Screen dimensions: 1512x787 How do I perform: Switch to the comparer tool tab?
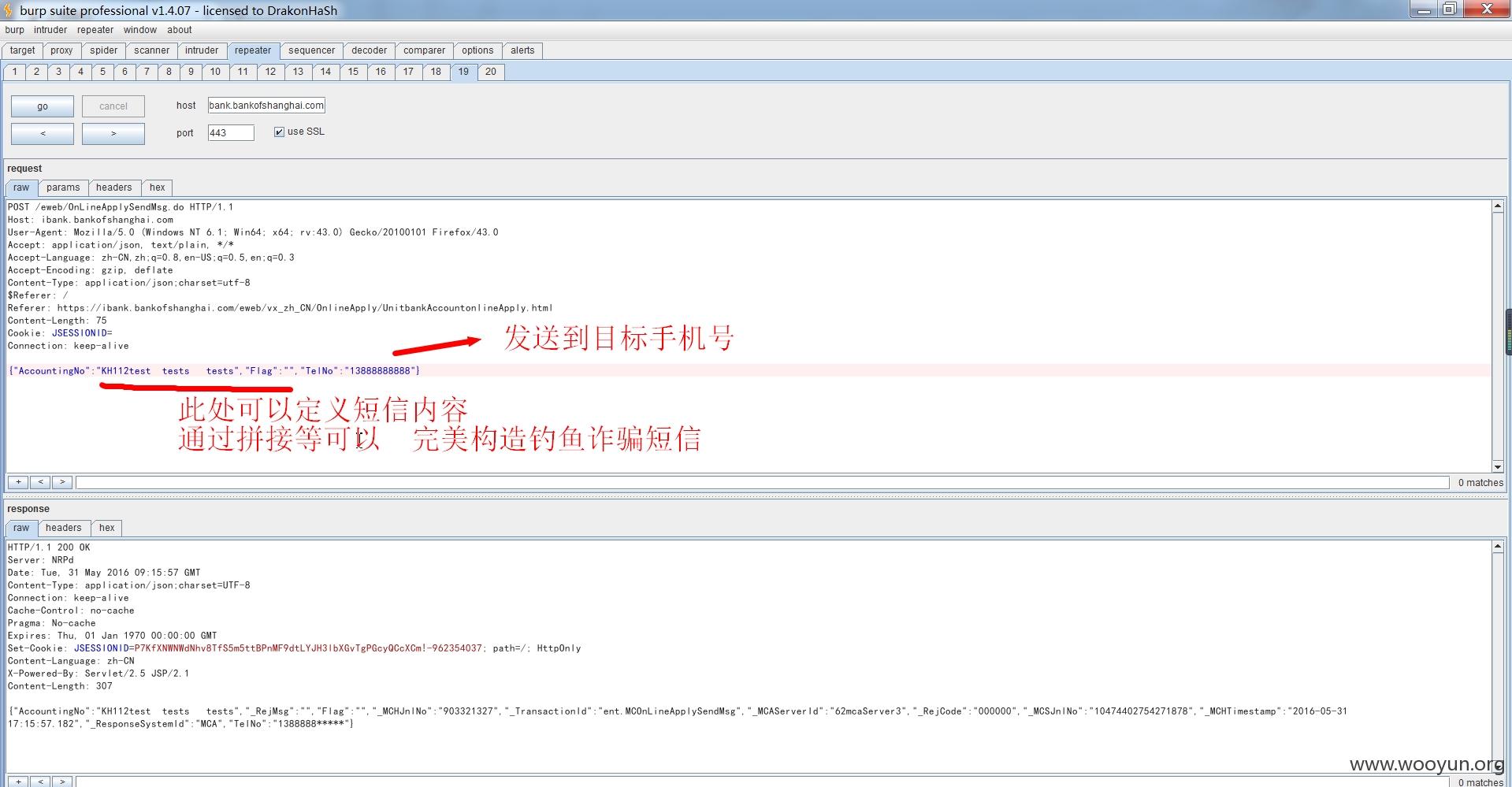[x=424, y=50]
